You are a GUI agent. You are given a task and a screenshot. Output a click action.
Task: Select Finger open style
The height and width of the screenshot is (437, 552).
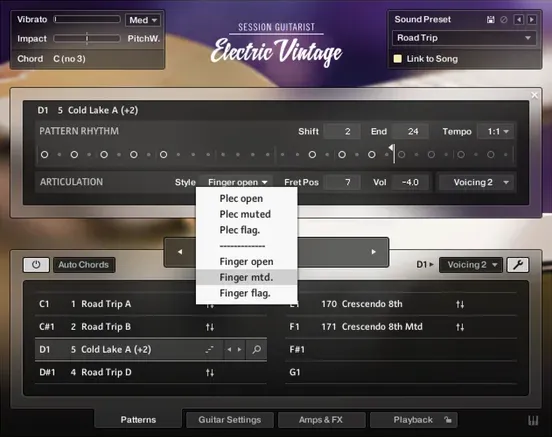[246, 262]
